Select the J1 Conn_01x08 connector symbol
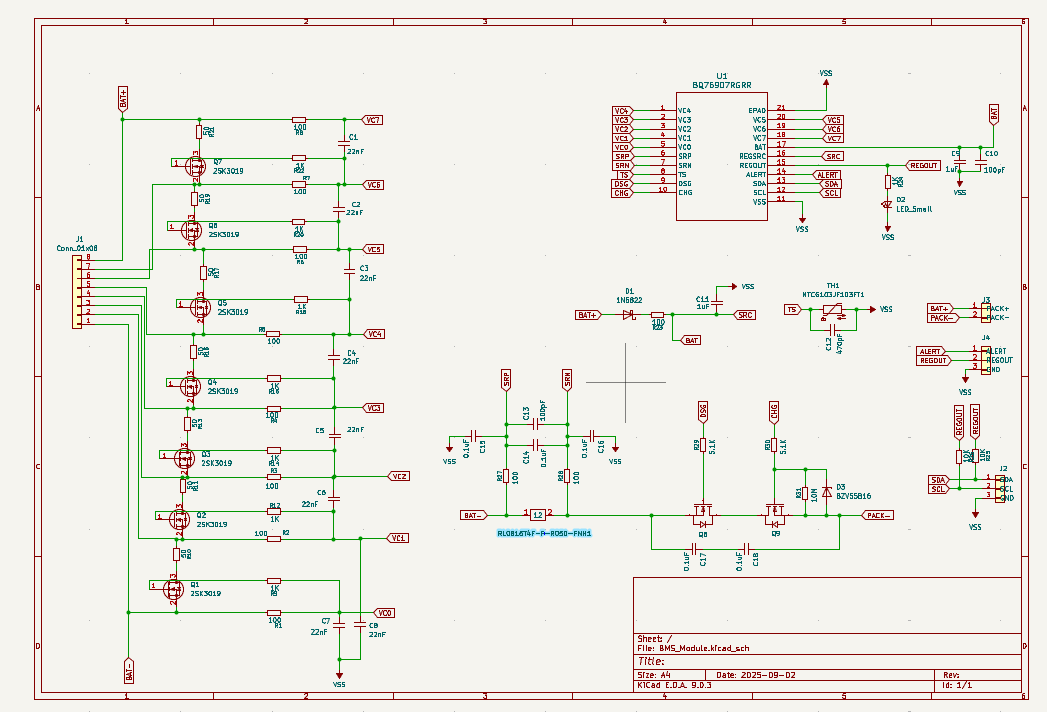 [79, 291]
